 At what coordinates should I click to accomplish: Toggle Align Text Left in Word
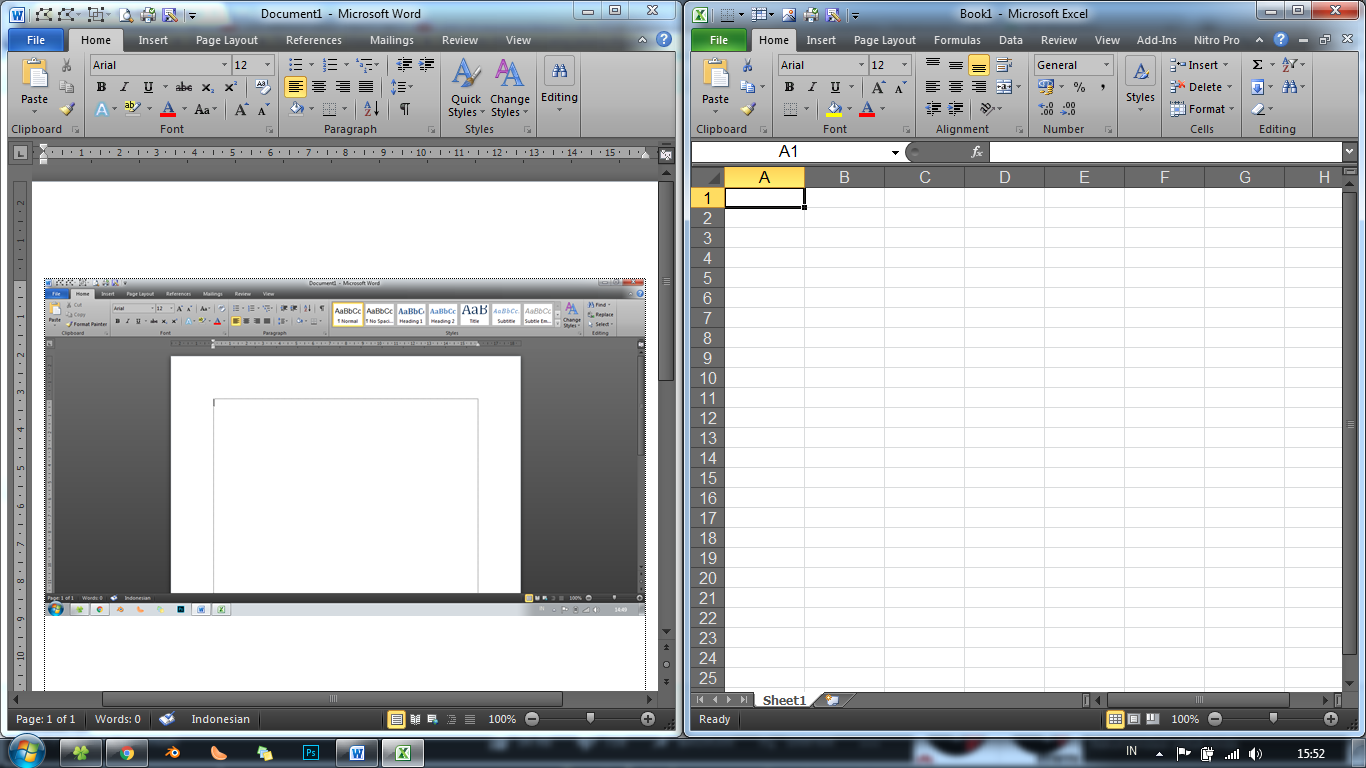295,87
